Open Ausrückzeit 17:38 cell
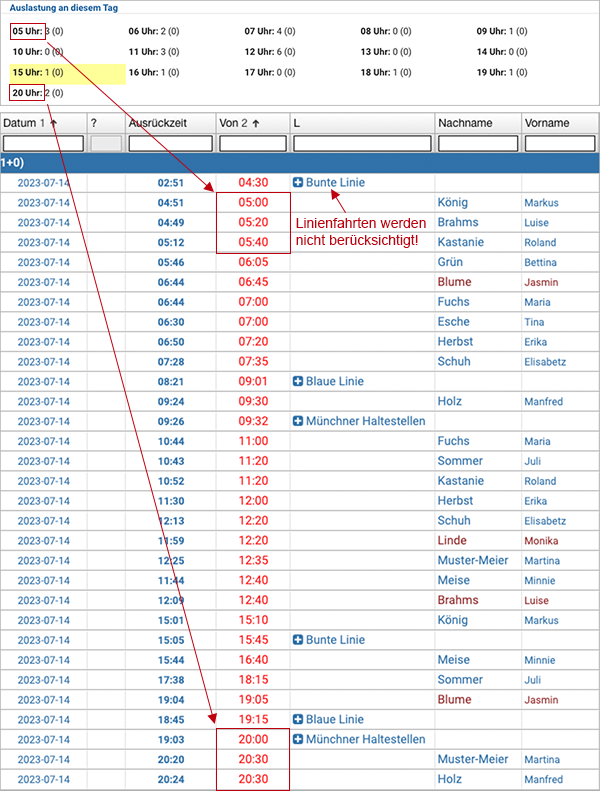 tap(171, 680)
